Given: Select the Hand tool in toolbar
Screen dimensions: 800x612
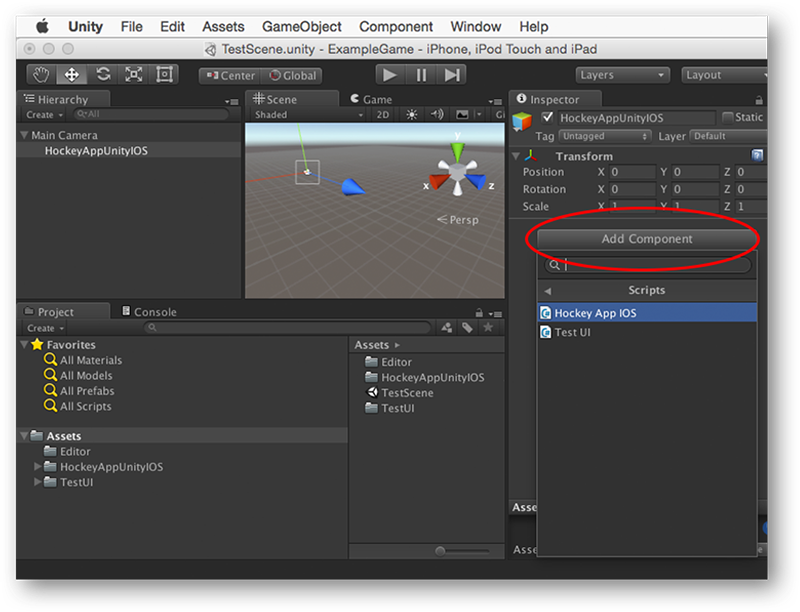Looking at the screenshot, I should point(41,75).
